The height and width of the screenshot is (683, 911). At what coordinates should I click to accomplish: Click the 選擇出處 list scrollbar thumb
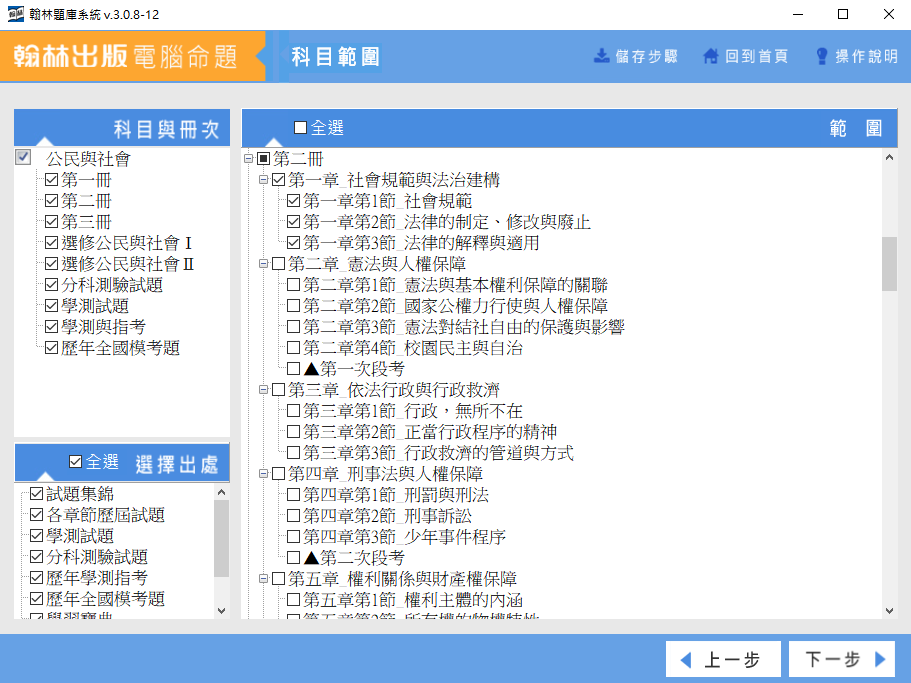[221, 538]
